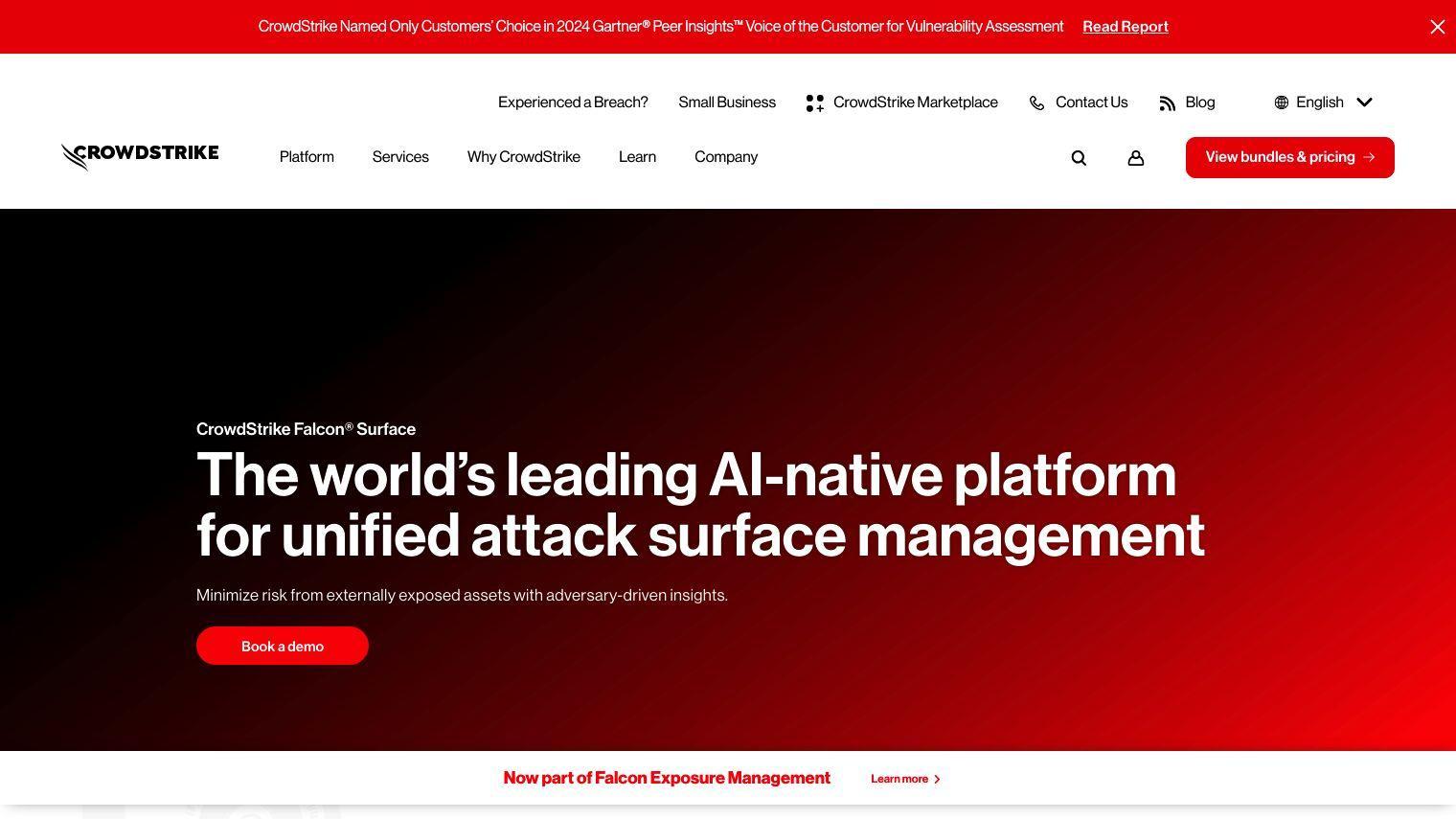Open the Read Report link
The height and width of the screenshot is (819, 1456).
(x=1126, y=27)
